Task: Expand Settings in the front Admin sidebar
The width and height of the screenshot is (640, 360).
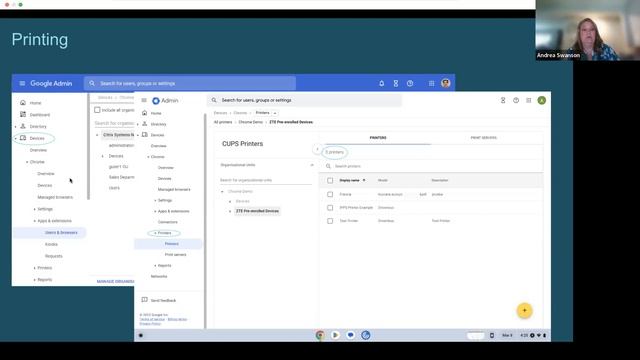Action: tap(155, 200)
